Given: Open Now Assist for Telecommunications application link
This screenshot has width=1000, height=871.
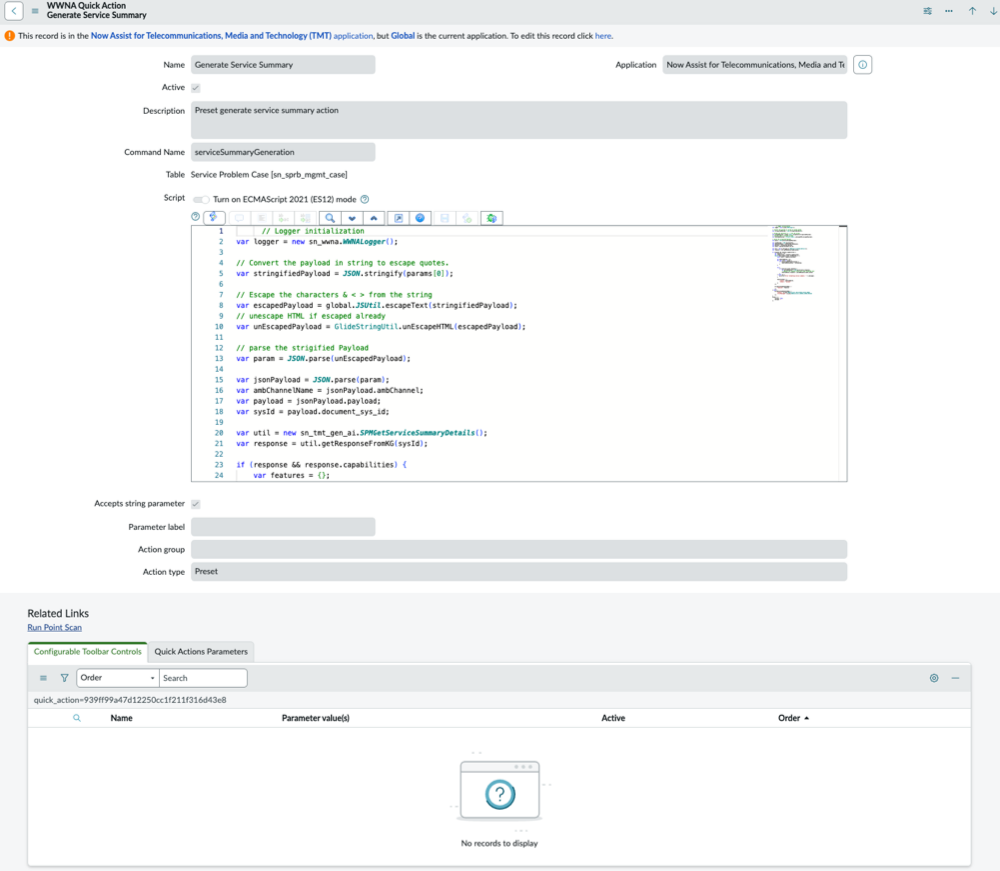Looking at the screenshot, I should 232,36.
